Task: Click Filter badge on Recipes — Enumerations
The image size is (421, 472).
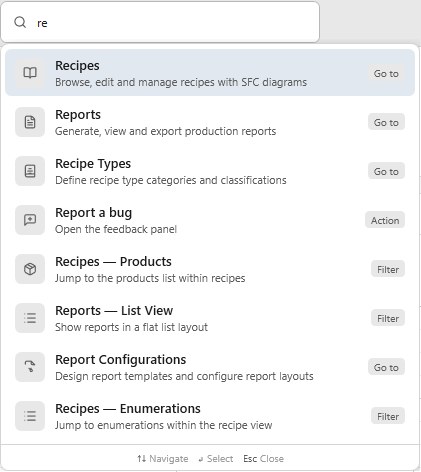Action: (x=388, y=416)
